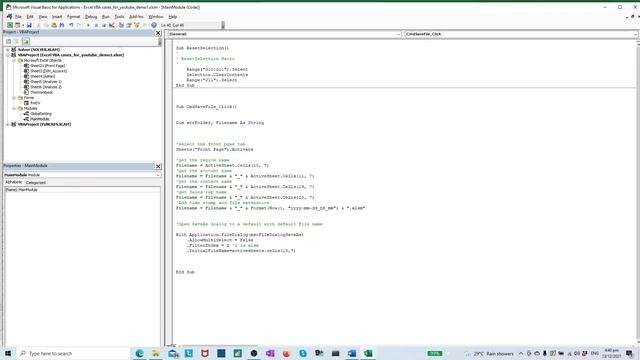Select Sheet1 (Front Page) in project tree

pyautogui.click(x=47, y=66)
